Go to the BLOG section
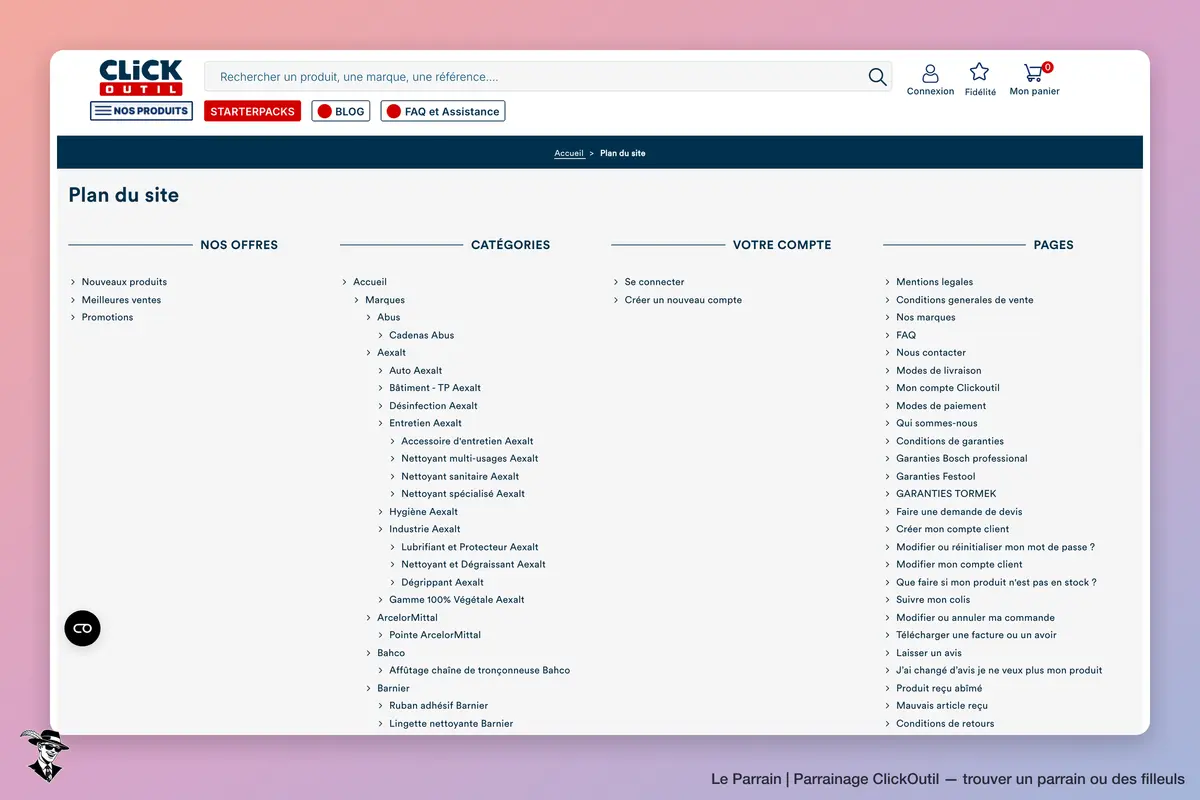This screenshot has width=1200, height=800. click(x=341, y=111)
